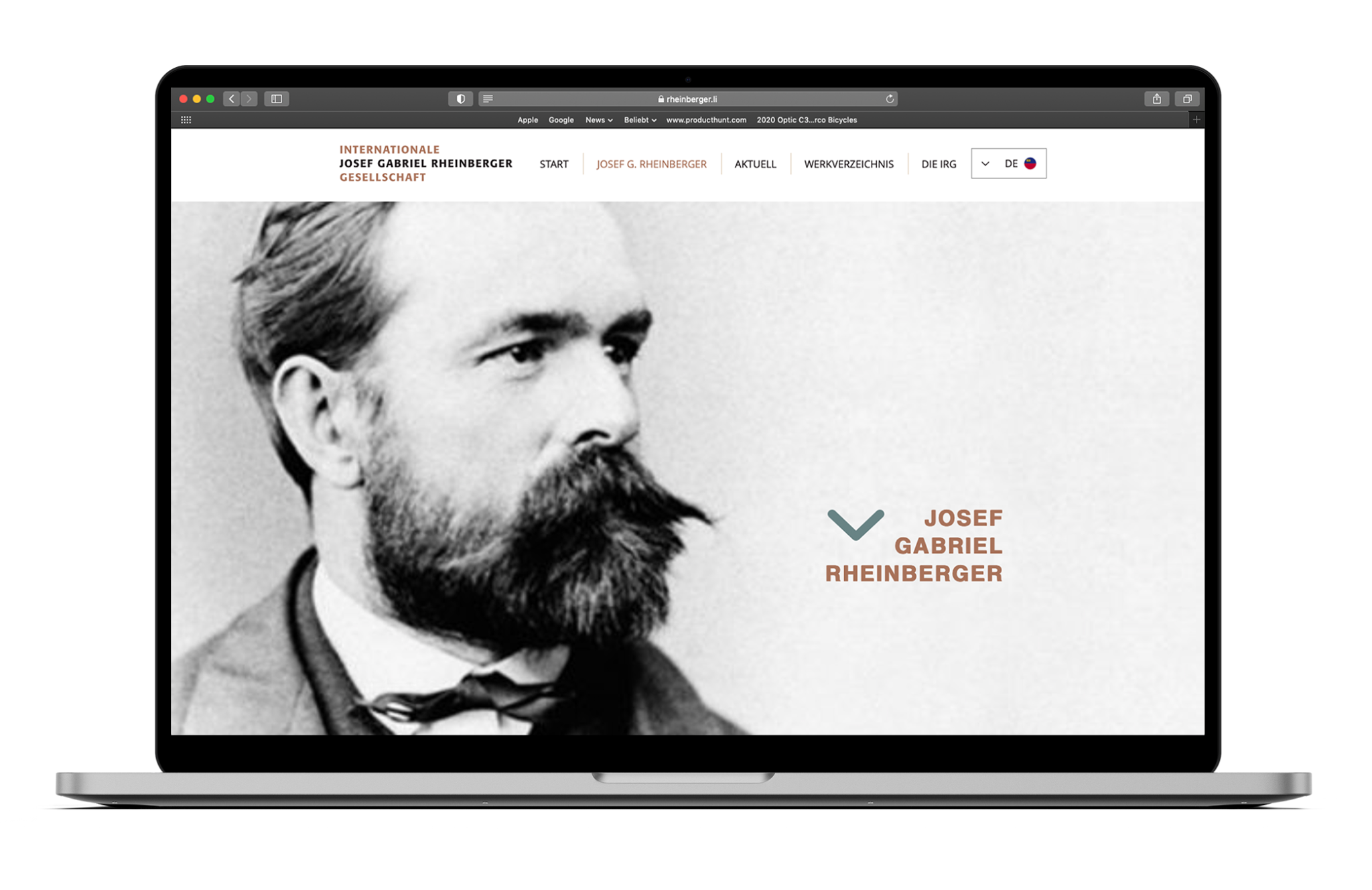Enable Reader view in address bar
1372x890 pixels.
click(488, 99)
